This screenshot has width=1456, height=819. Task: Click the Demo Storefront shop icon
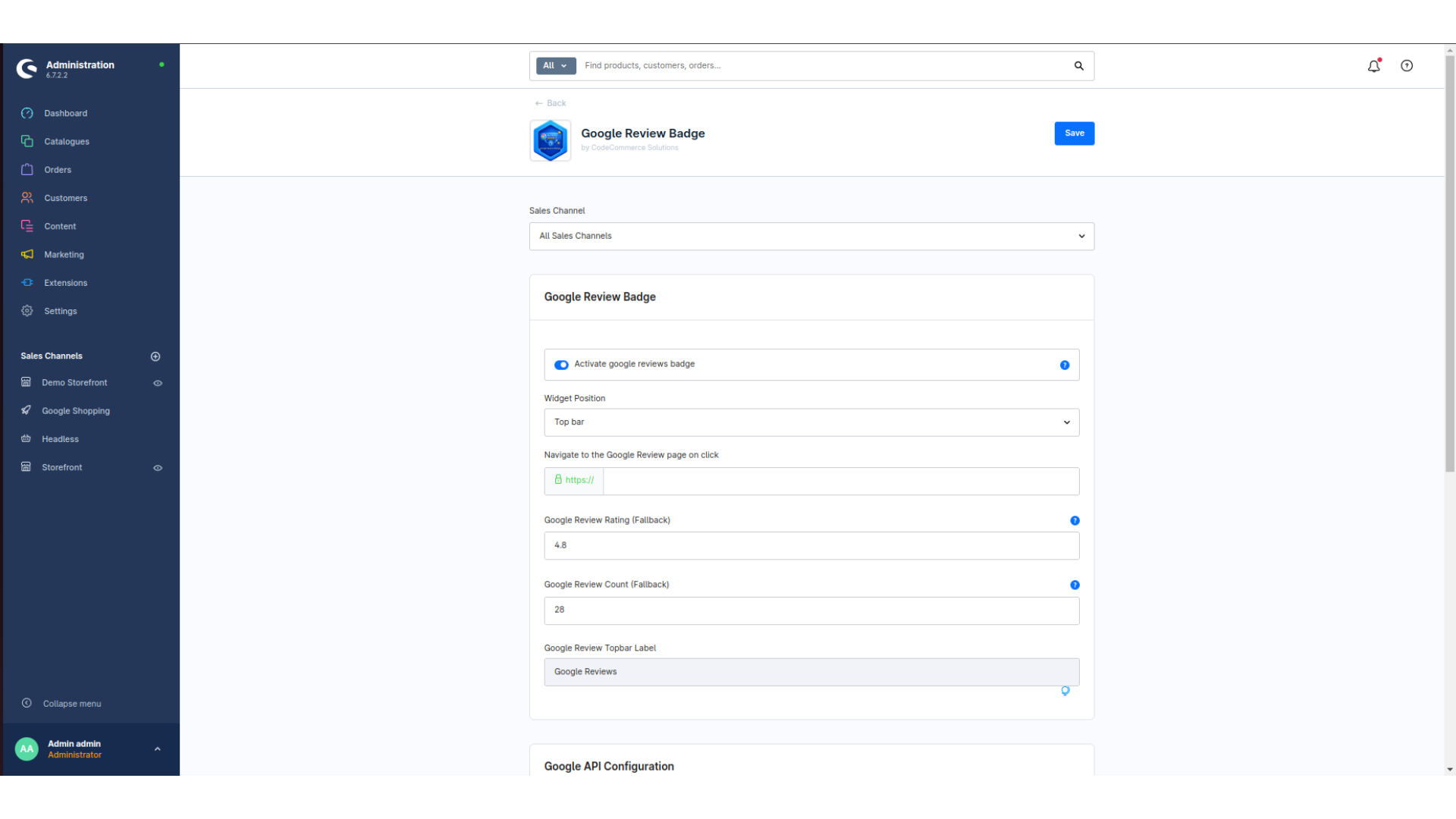coord(26,382)
